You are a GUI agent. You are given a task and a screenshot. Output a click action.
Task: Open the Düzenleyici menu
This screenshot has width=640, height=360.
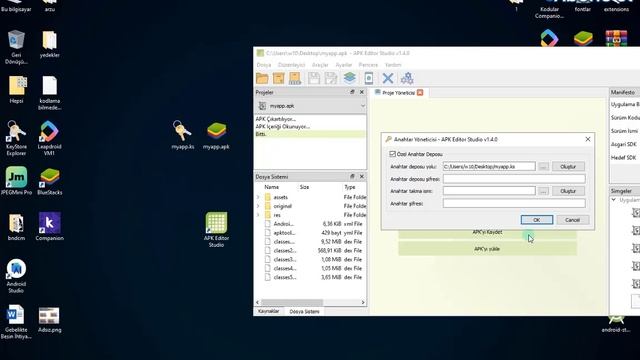291,65
